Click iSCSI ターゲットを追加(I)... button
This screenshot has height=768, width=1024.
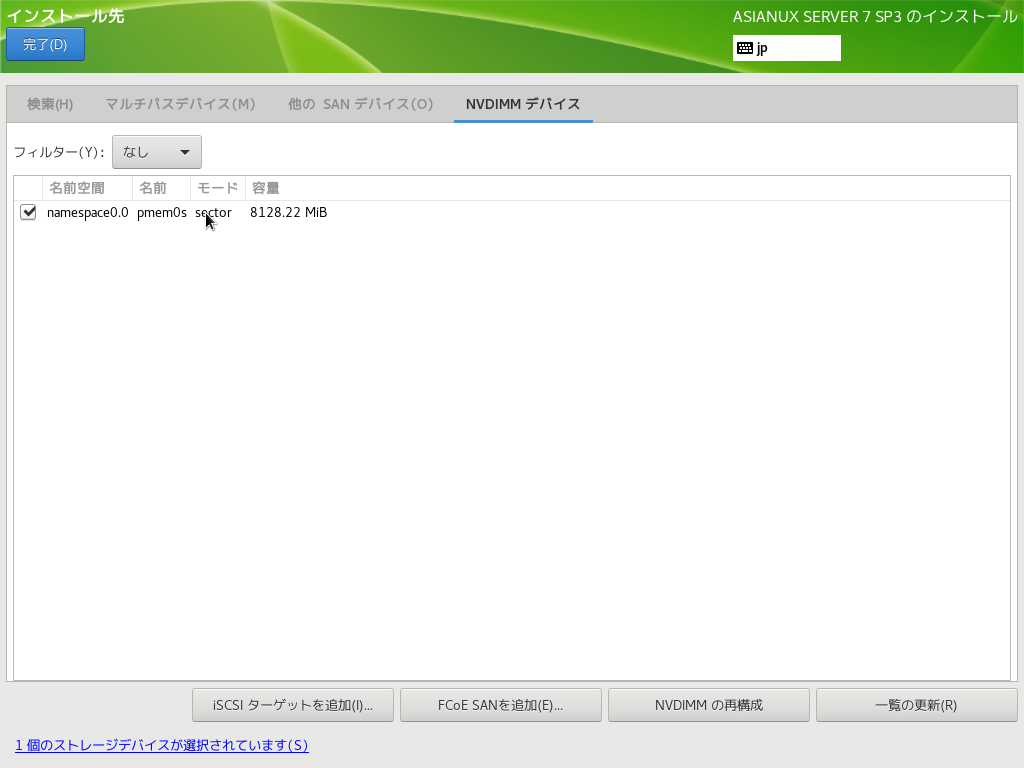coord(293,705)
